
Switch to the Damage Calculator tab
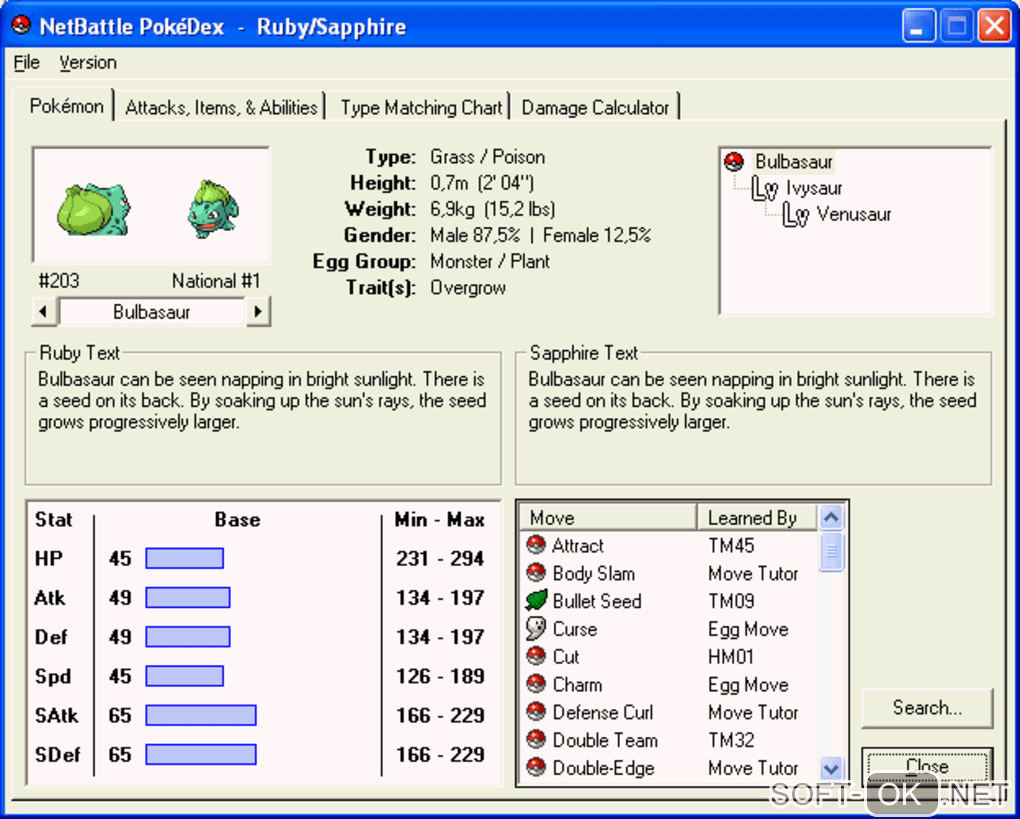[x=595, y=107]
